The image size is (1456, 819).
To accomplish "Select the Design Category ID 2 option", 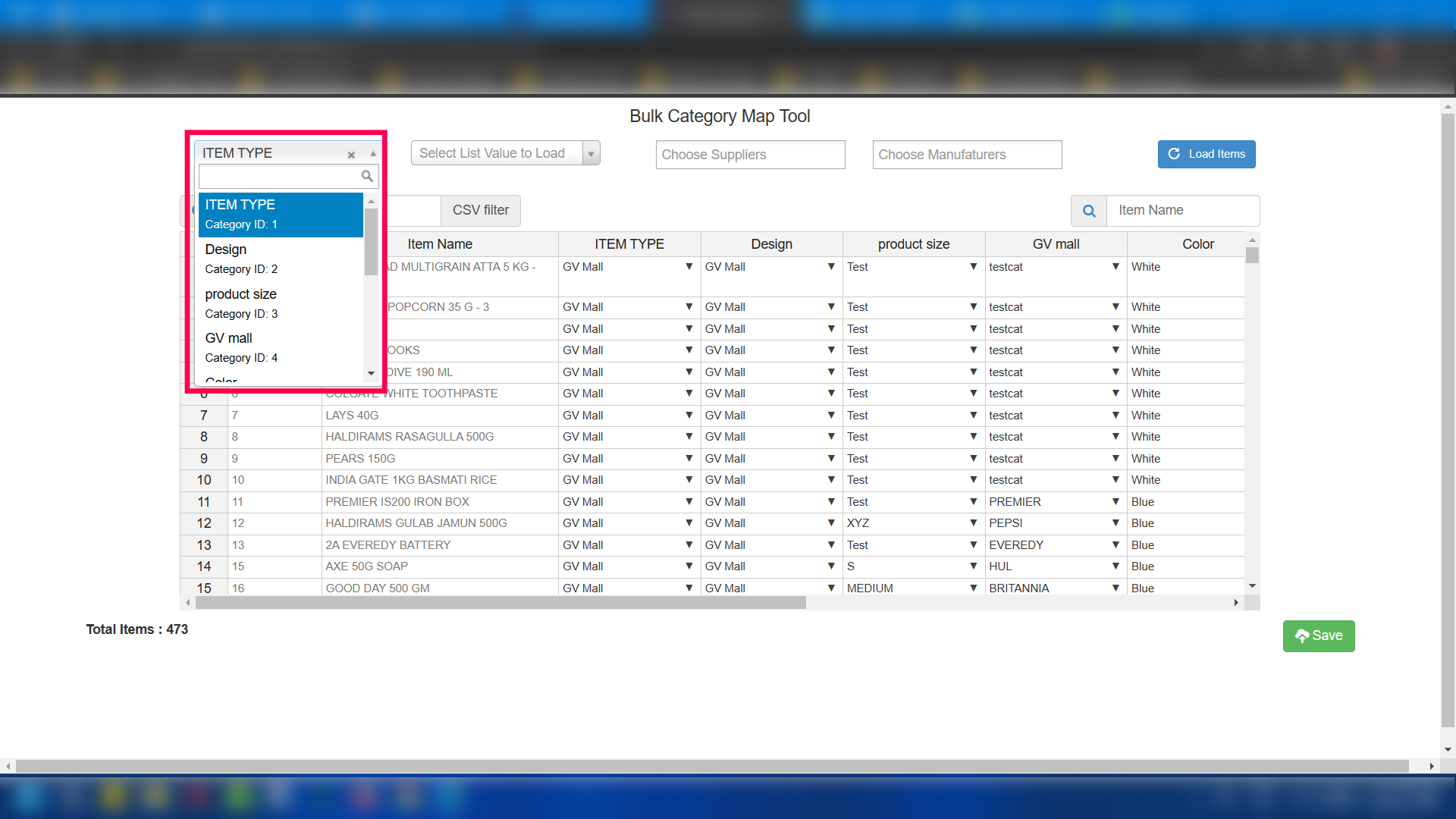I will (x=280, y=259).
